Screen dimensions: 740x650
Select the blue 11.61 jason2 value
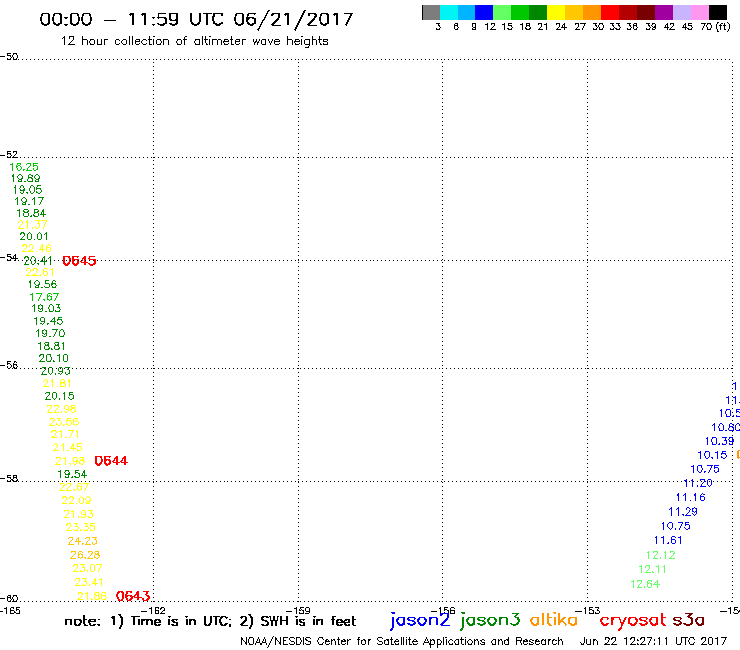click(x=668, y=540)
